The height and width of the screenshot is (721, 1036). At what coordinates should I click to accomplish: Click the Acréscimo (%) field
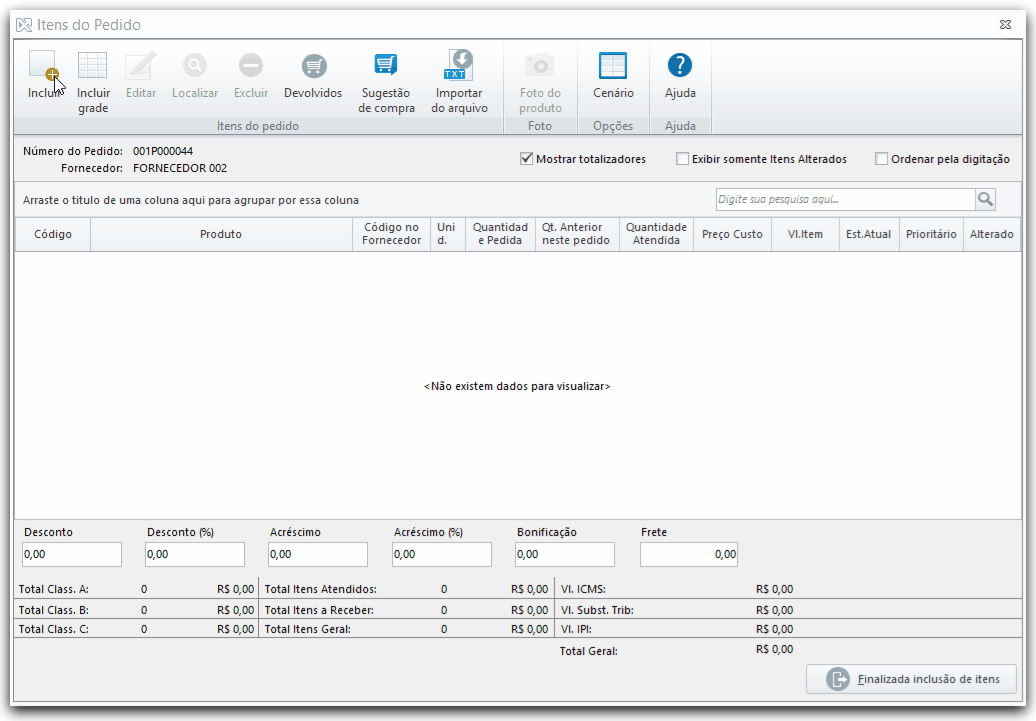(x=442, y=554)
